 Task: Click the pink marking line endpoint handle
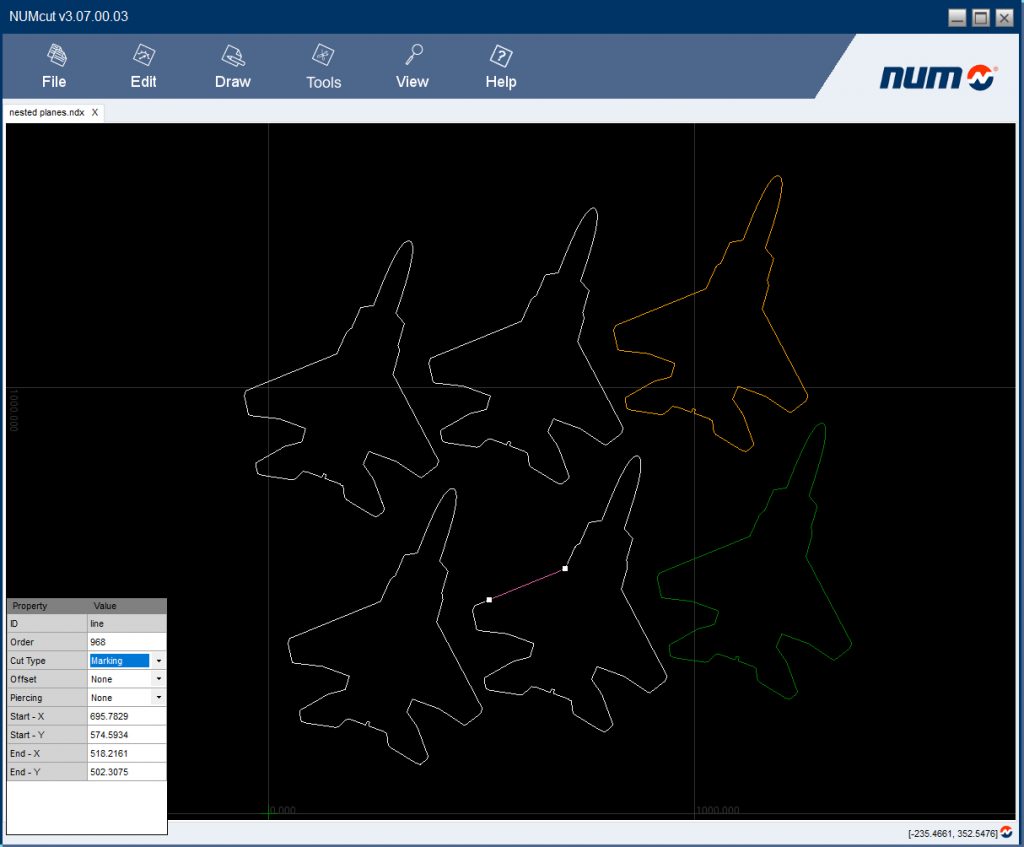coord(565,568)
